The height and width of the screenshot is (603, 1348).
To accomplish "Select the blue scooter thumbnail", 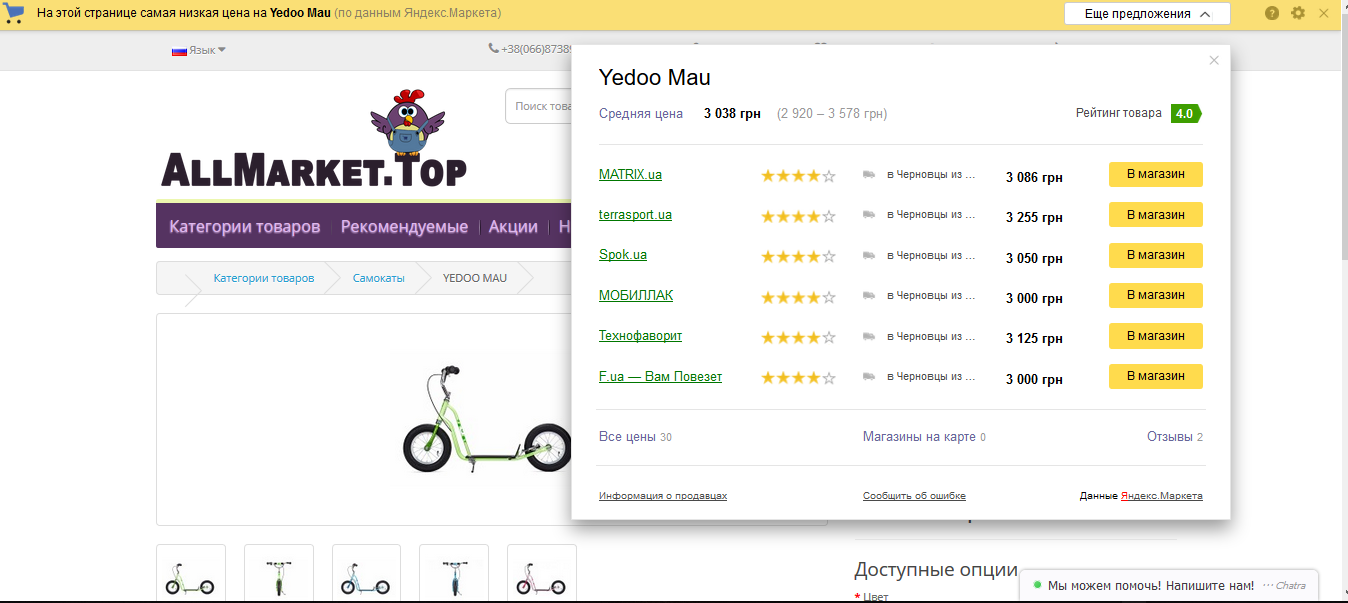I will (x=366, y=573).
